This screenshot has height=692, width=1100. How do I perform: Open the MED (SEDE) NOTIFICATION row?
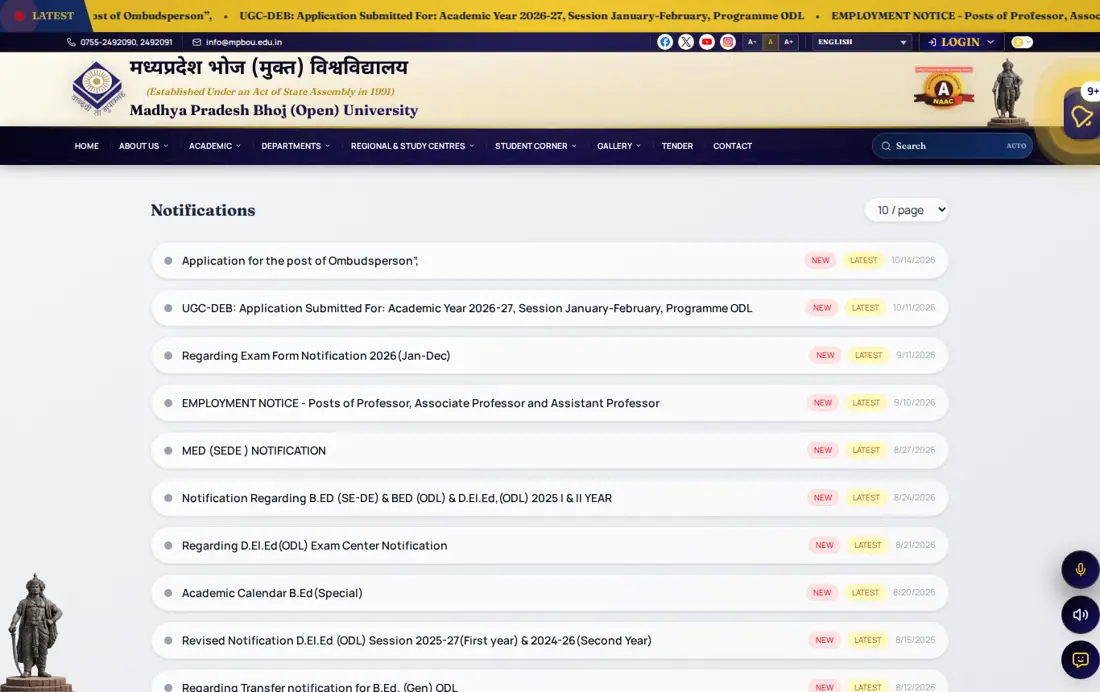tap(549, 451)
